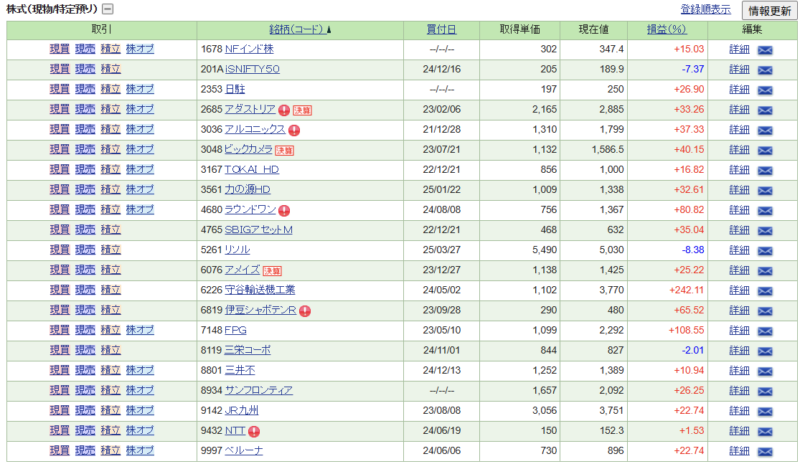
Task: Click 積立 in NTT row
Action: (110, 430)
